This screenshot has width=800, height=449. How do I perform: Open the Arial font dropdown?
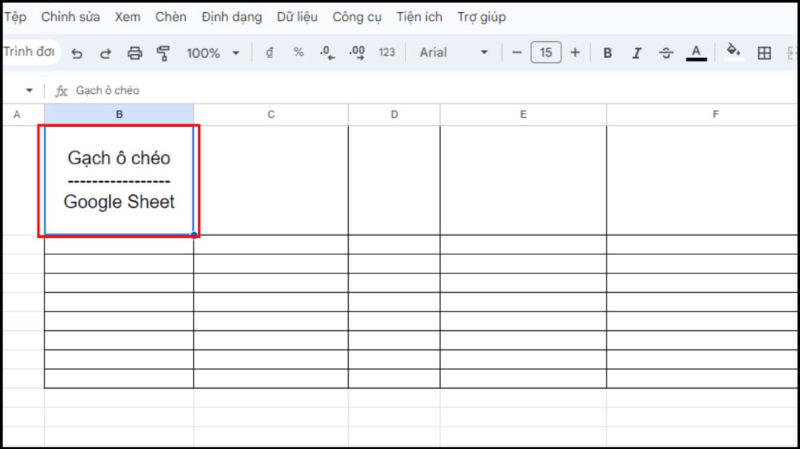click(454, 53)
